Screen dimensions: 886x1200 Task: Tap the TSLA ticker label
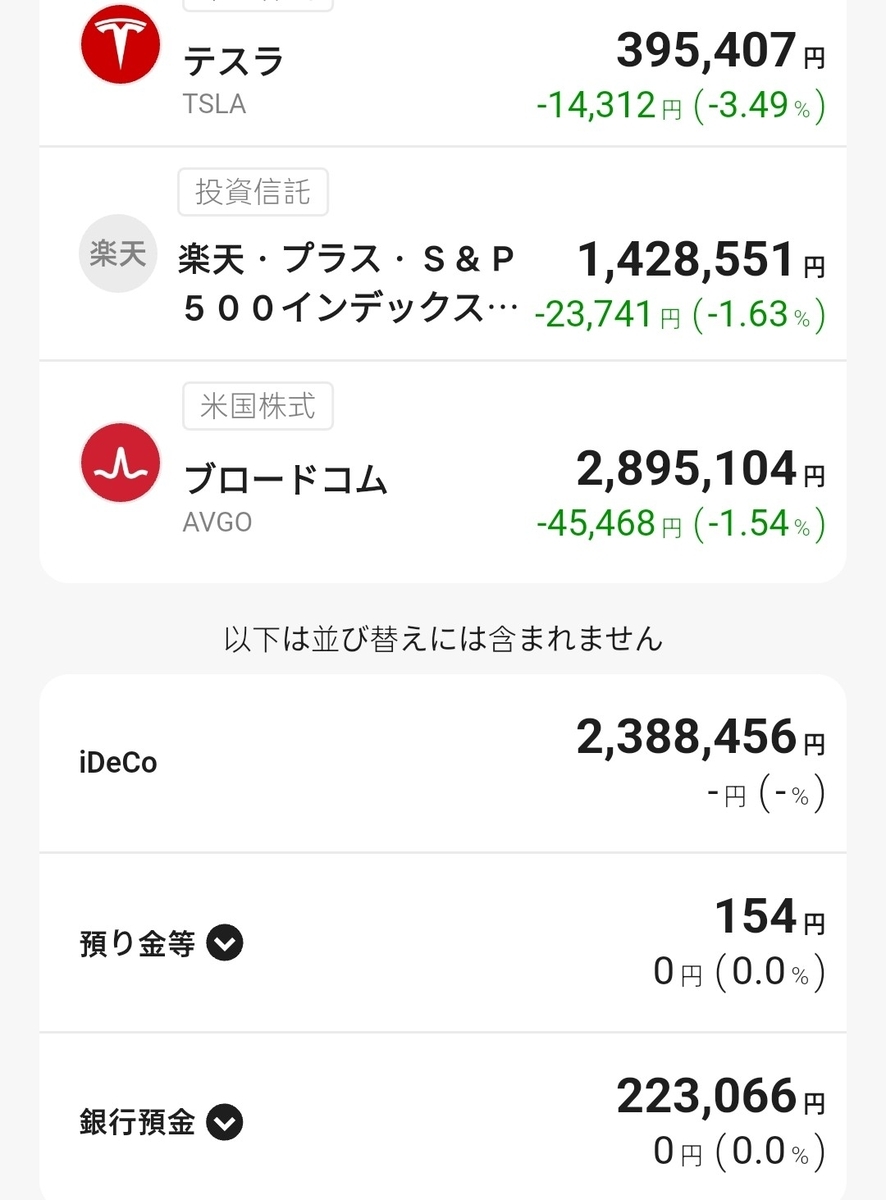[x=214, y=104]
